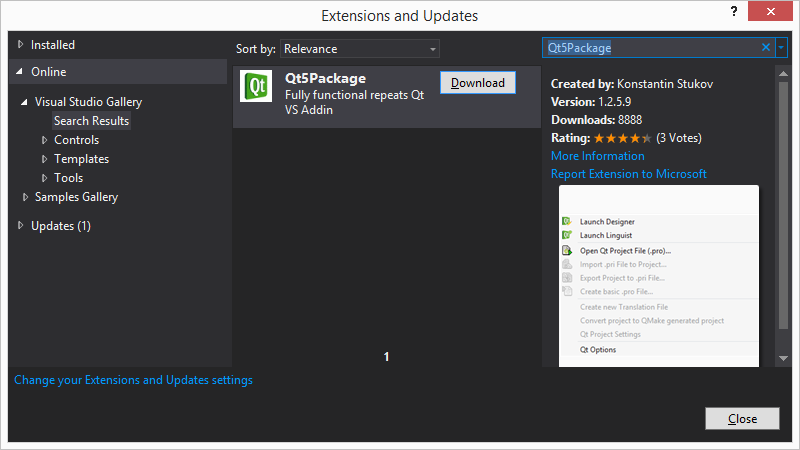
Task: Click the help question mark icon
Action: click(734, 11)
